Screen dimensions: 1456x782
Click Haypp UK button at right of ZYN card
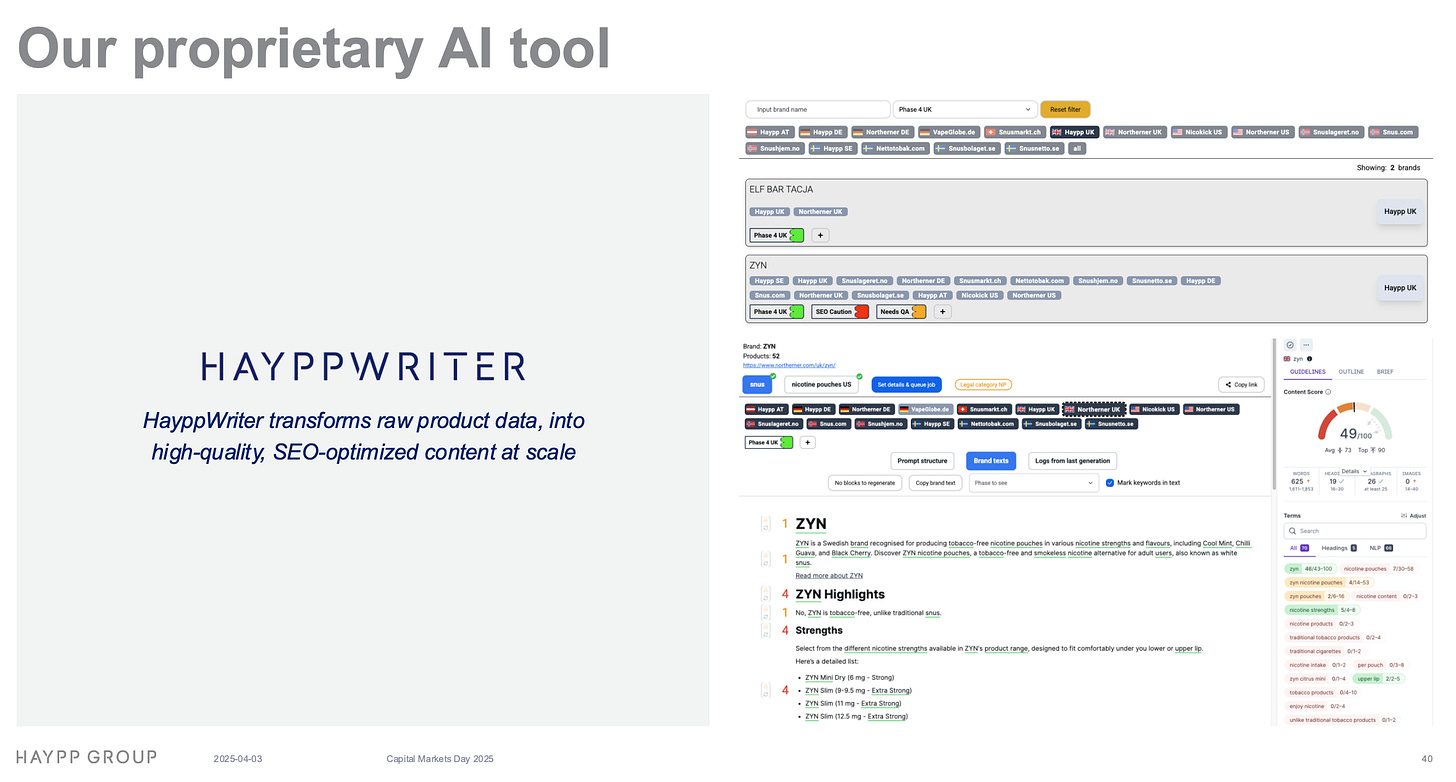(x=1400, y=288)
